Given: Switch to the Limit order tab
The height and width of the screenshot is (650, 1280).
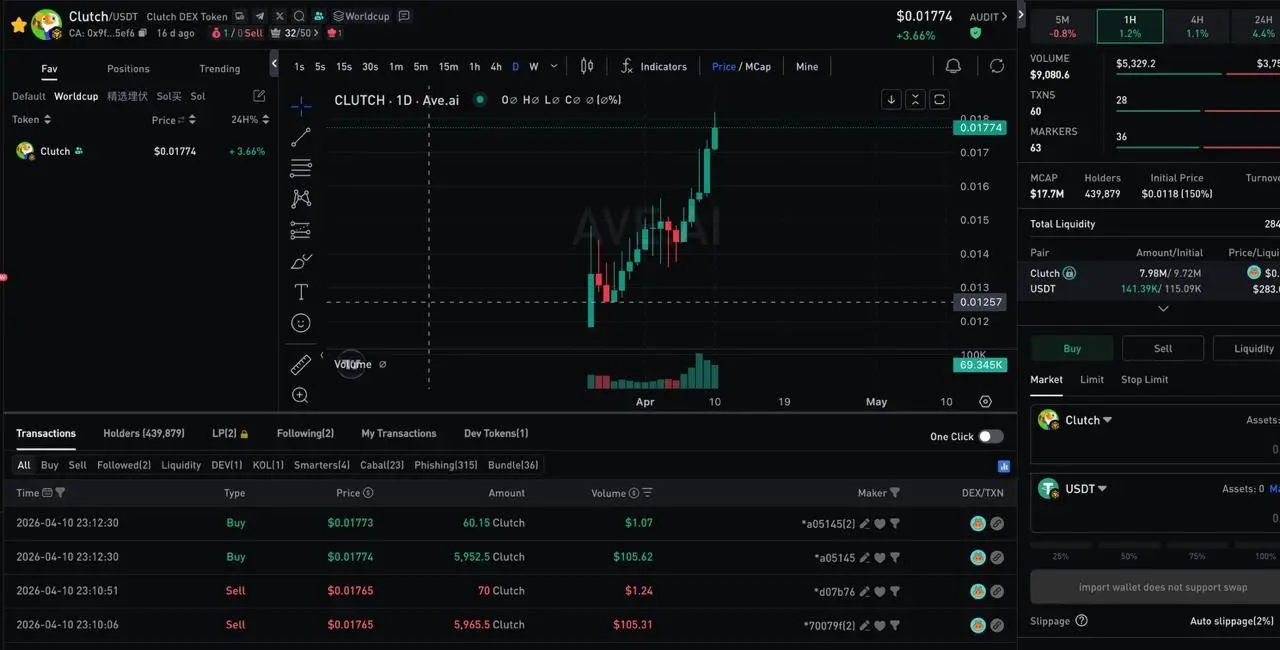Looking at the screenshot, I should [1092, 379].
